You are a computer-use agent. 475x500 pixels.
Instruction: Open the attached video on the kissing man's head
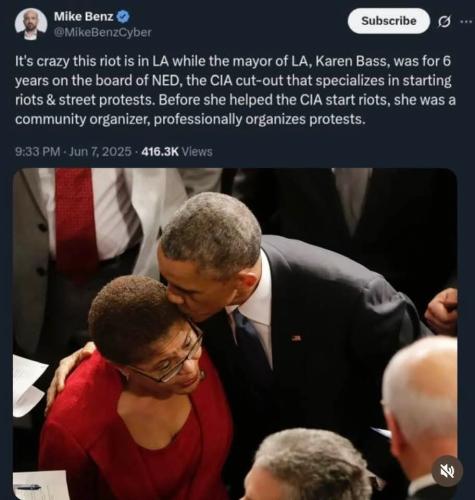pos(212,230)
